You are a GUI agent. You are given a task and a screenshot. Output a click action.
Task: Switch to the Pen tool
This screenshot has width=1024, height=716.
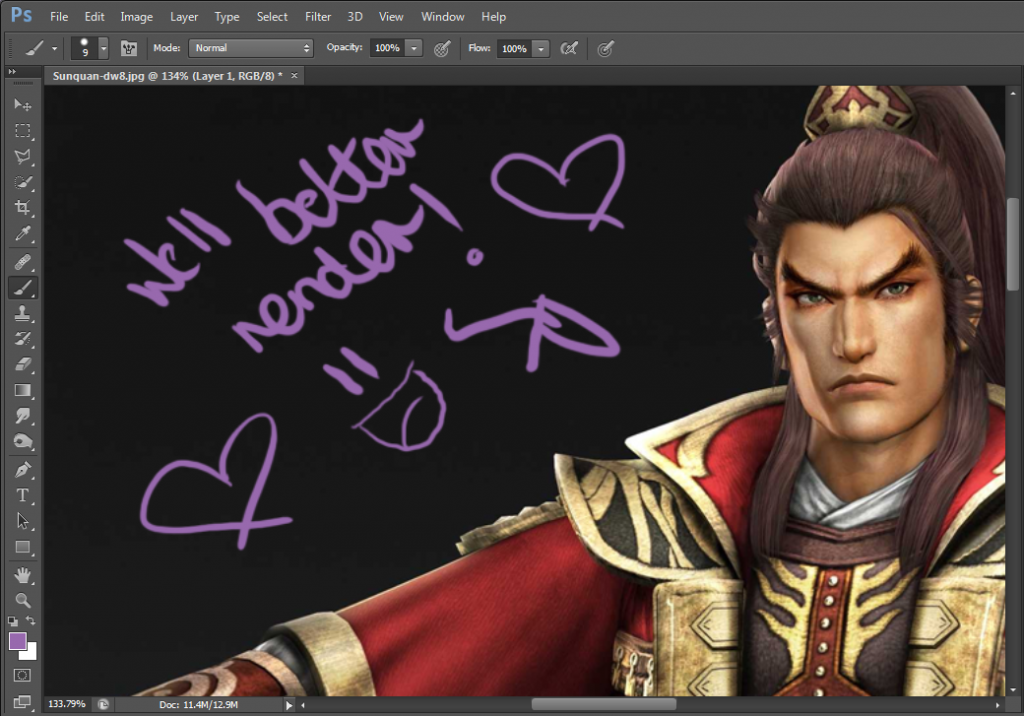click(x=22, y=469)
